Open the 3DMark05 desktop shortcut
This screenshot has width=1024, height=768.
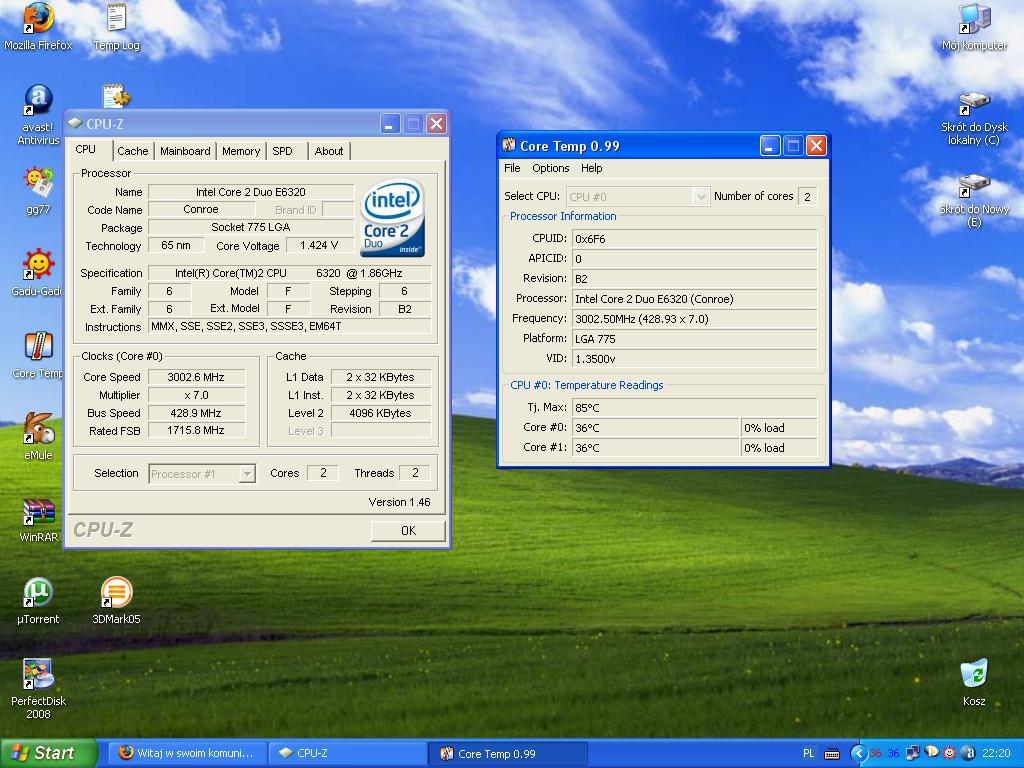click(x=116, y=593)
